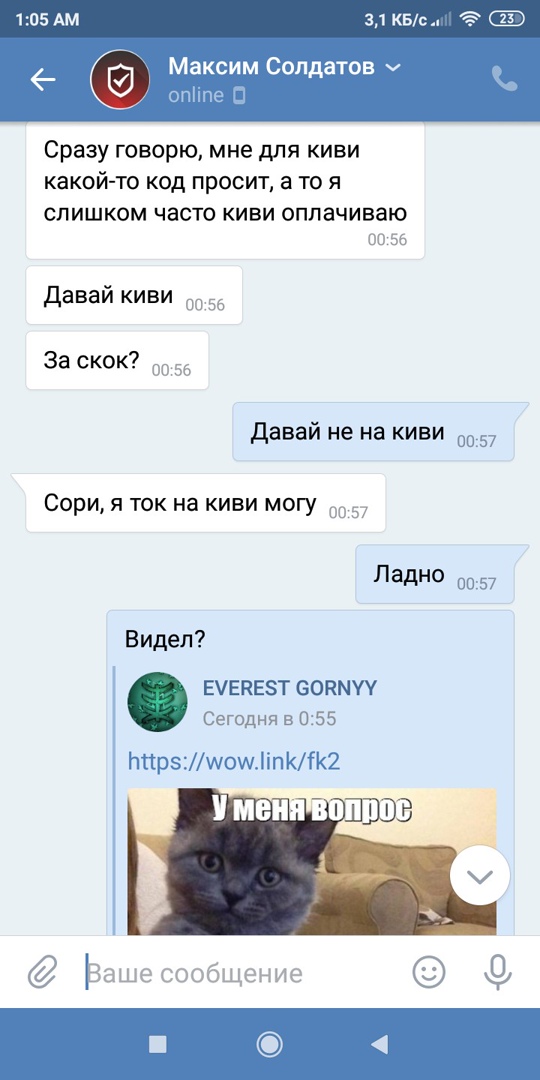
Task: Open the emoji picker smiley icon
Action: (x=428, y=973)
